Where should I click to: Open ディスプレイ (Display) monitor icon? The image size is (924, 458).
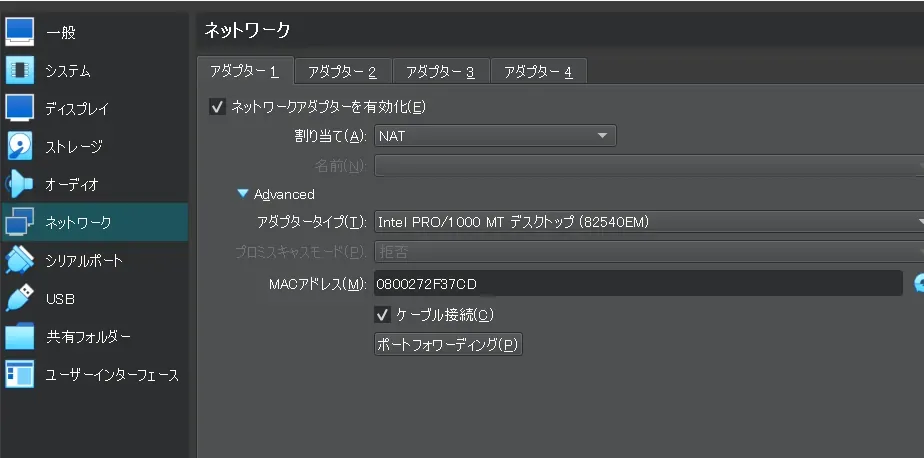(x=20, y=108)
